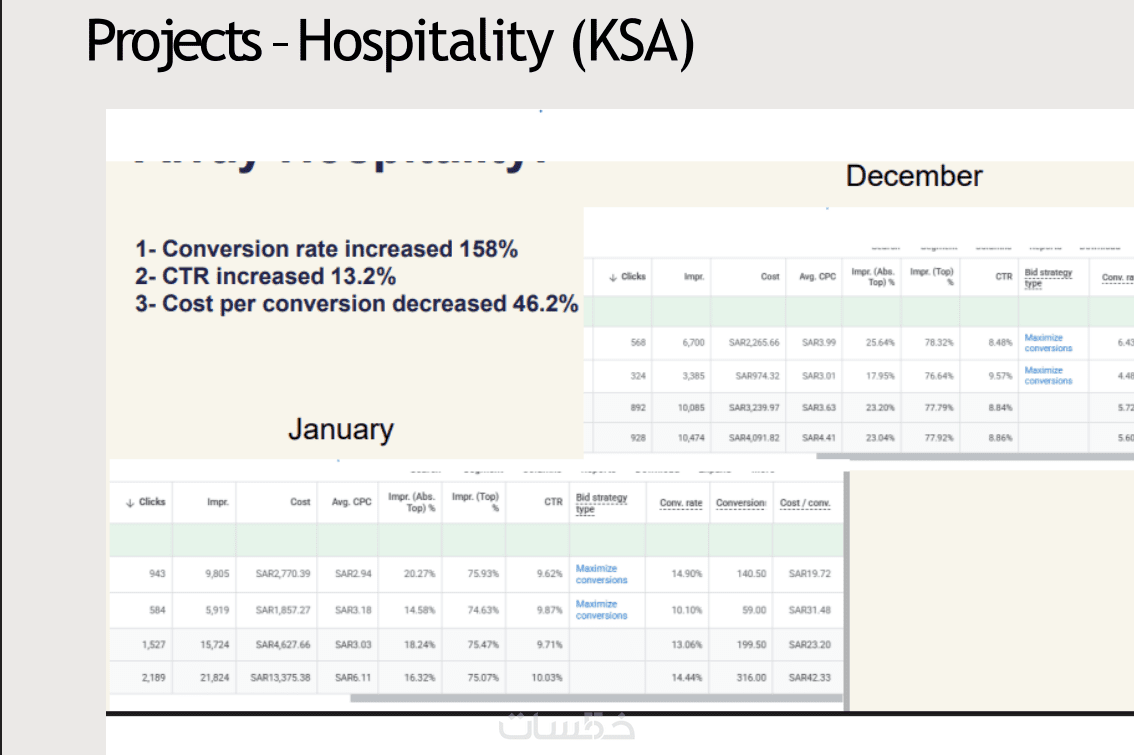
Task: Click the CTR column header in January table
Action: click(553, 502)
